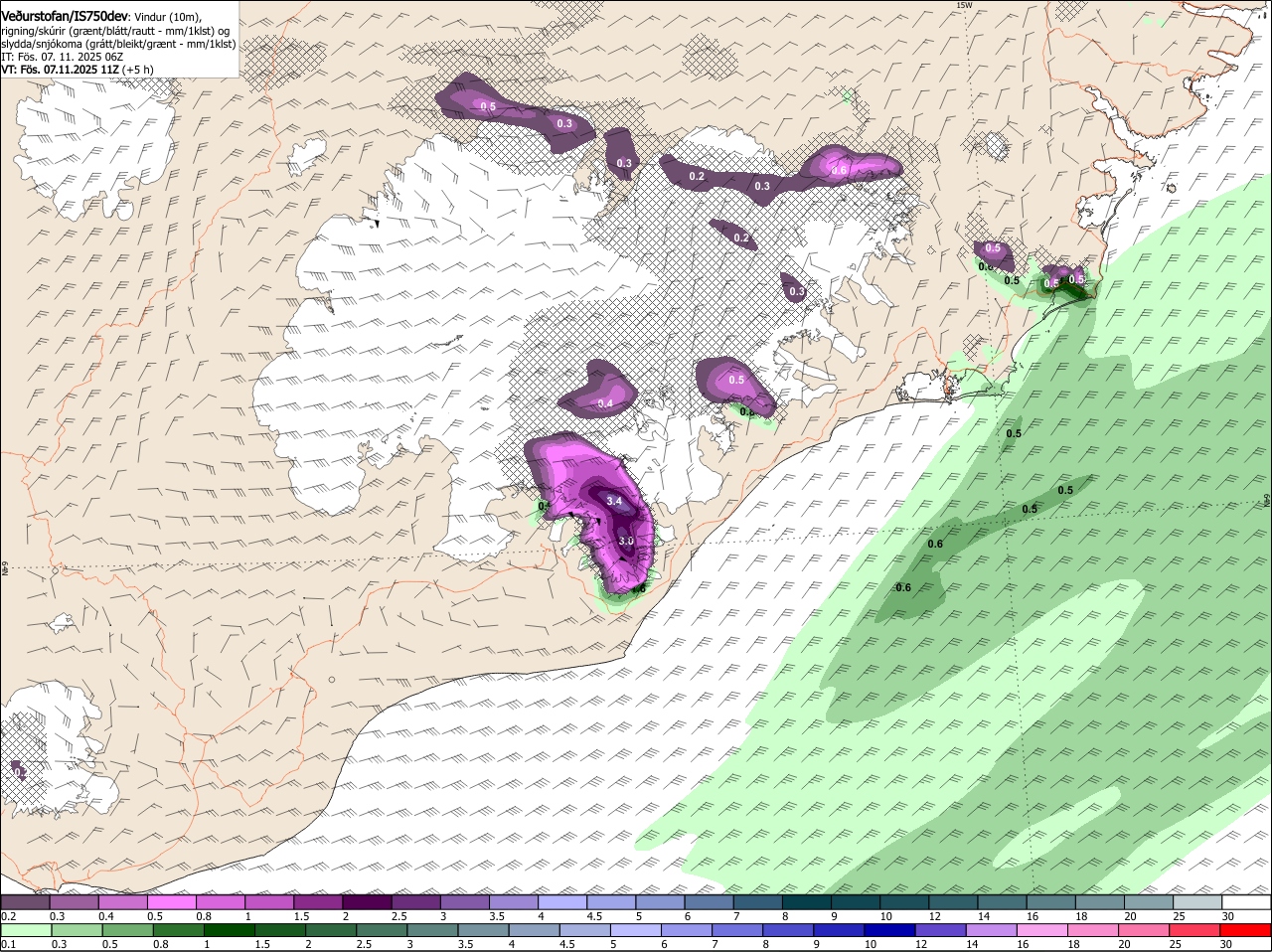
Task: Select upper legend dark purple swatch at 2
Action: point(367,902)
